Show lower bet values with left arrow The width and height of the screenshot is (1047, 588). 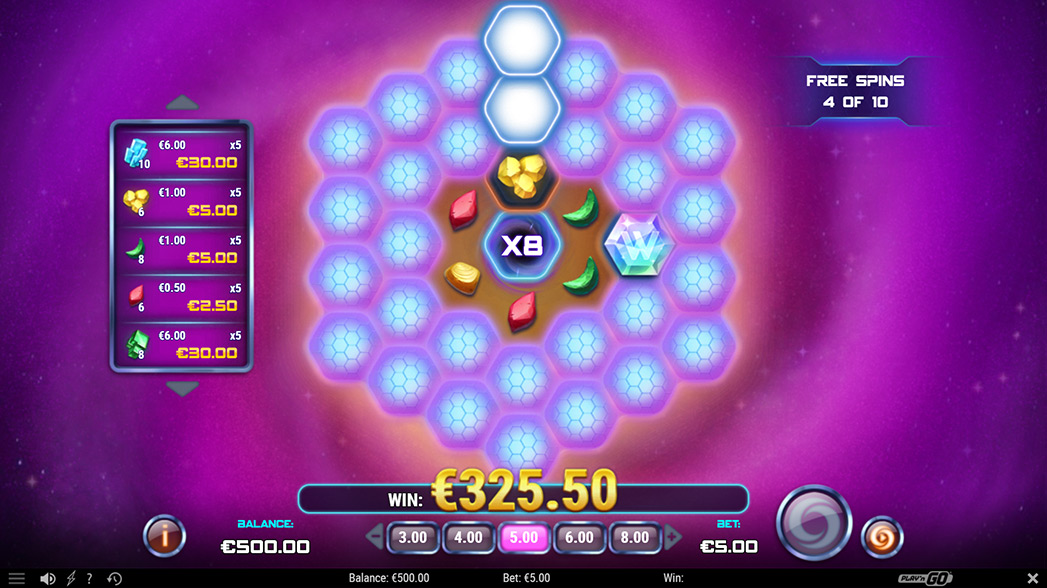(x=375, y=536)
